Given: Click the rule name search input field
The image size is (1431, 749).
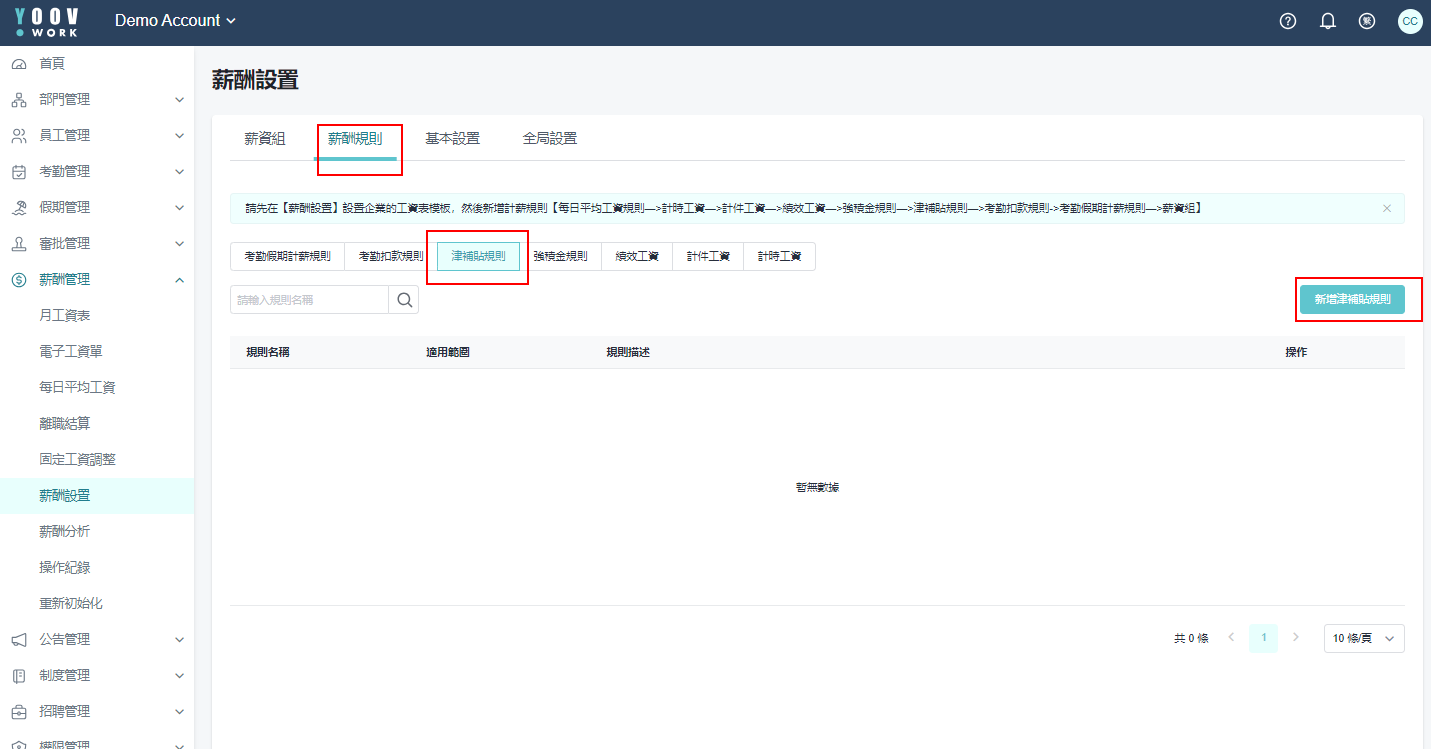Looking at the screenshot, I should click(309, 300).
